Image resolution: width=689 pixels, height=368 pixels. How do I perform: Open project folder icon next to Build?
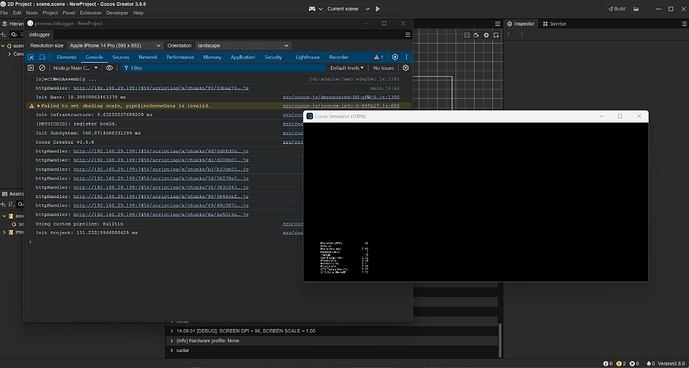tap(636, 9)
